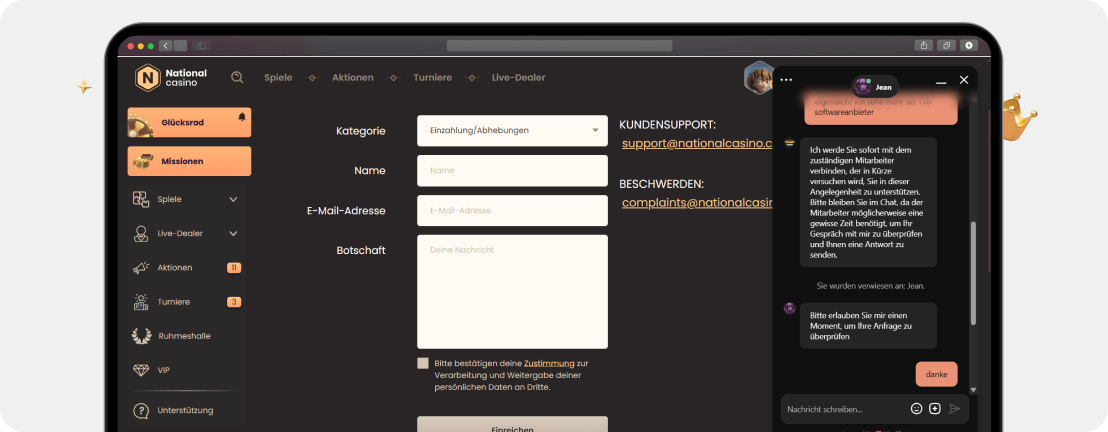
Task: Click the attachment icon in chat input
Action: [935, 408]
